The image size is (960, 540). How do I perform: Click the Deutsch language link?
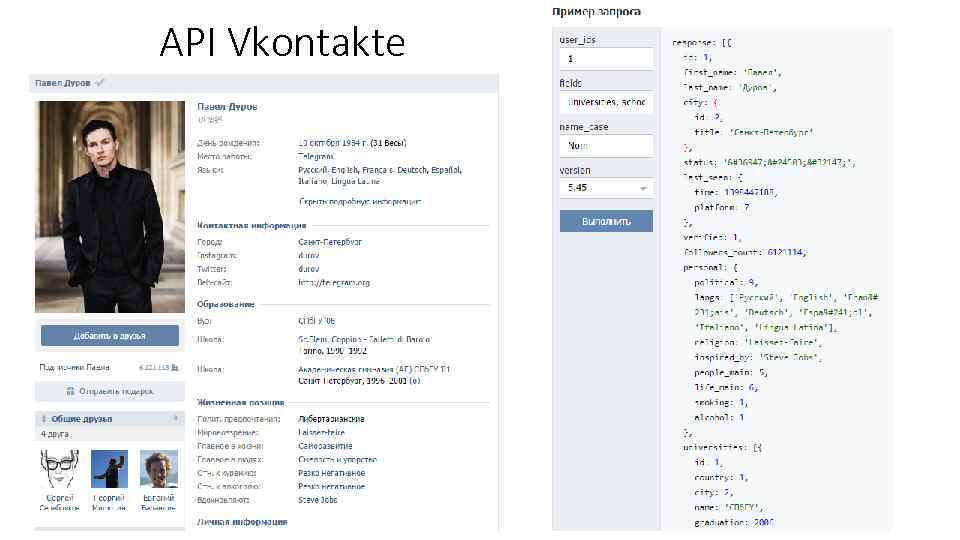click(412, 170)
